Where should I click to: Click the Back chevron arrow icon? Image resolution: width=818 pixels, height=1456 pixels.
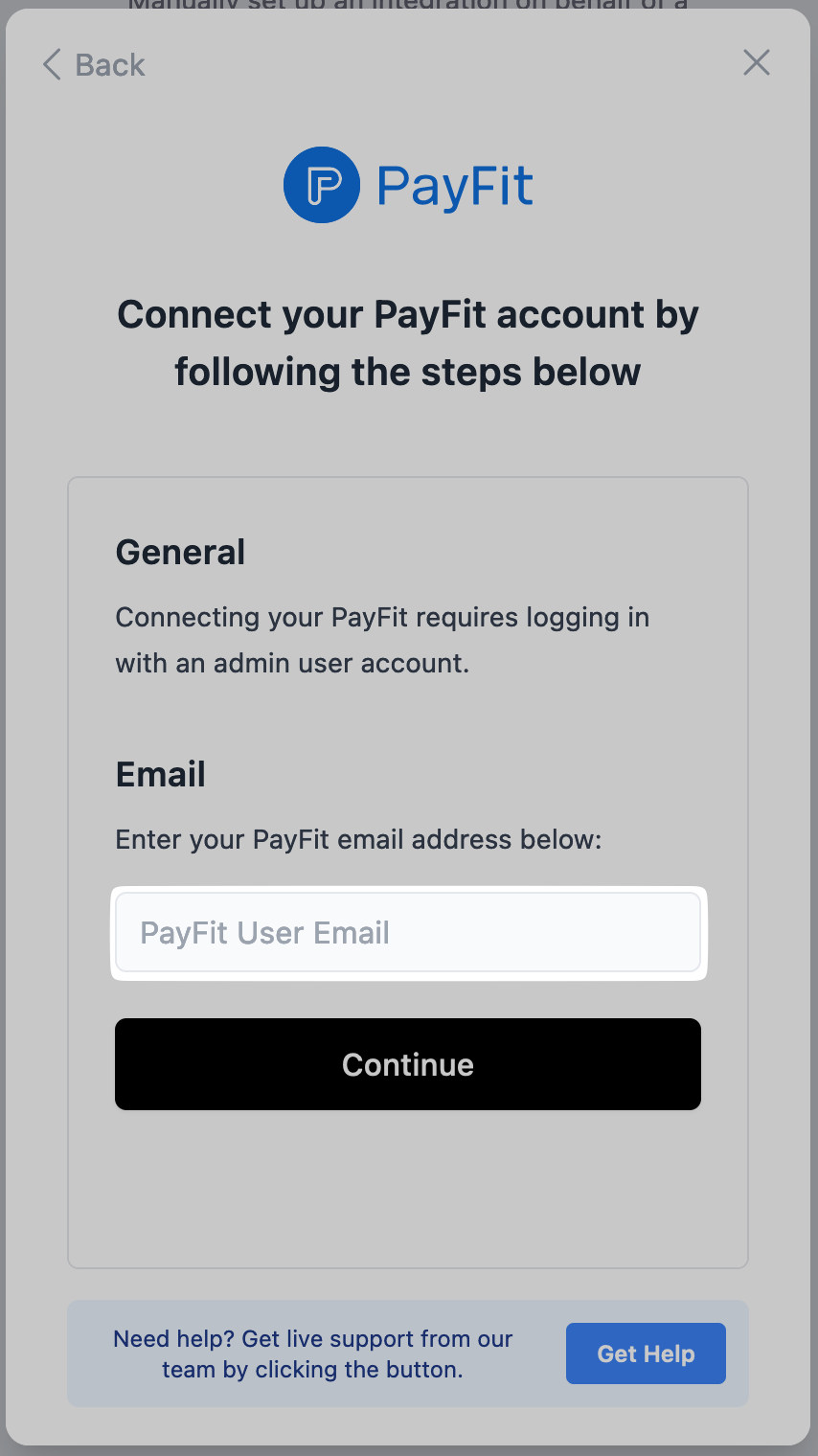52,65
